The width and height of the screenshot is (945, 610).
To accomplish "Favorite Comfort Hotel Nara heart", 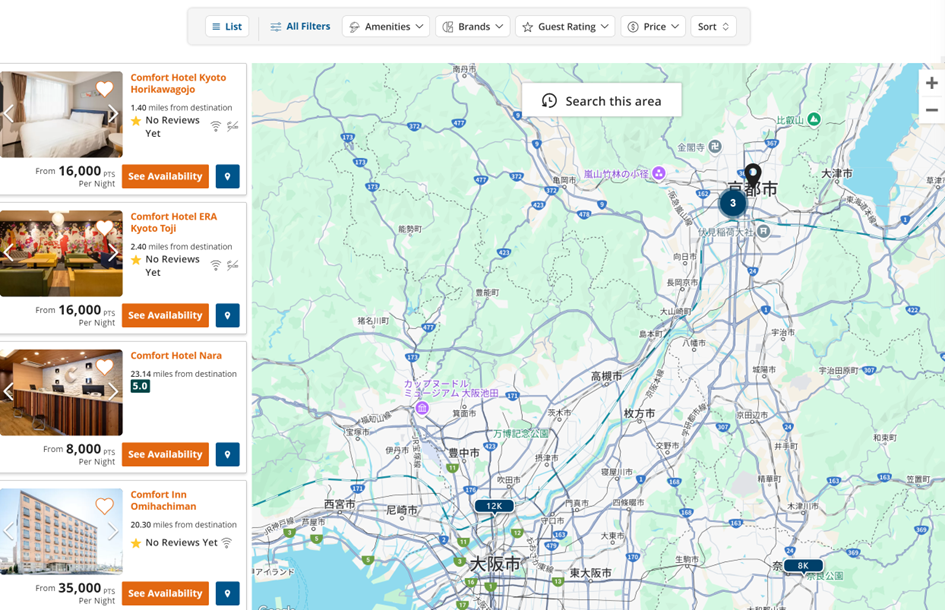I will click(104, 366).
